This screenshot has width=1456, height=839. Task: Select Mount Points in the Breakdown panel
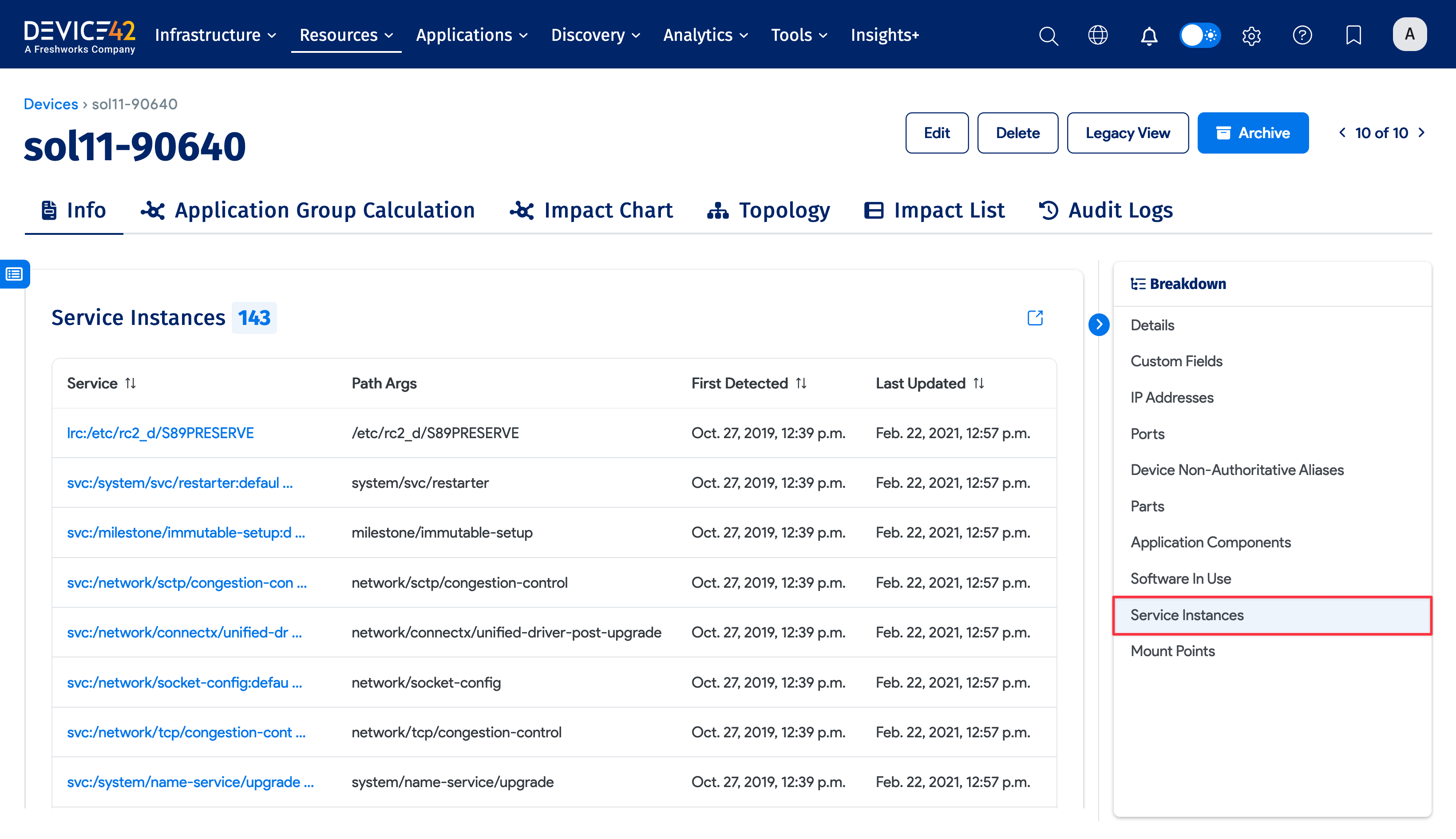click(1172, 651)
